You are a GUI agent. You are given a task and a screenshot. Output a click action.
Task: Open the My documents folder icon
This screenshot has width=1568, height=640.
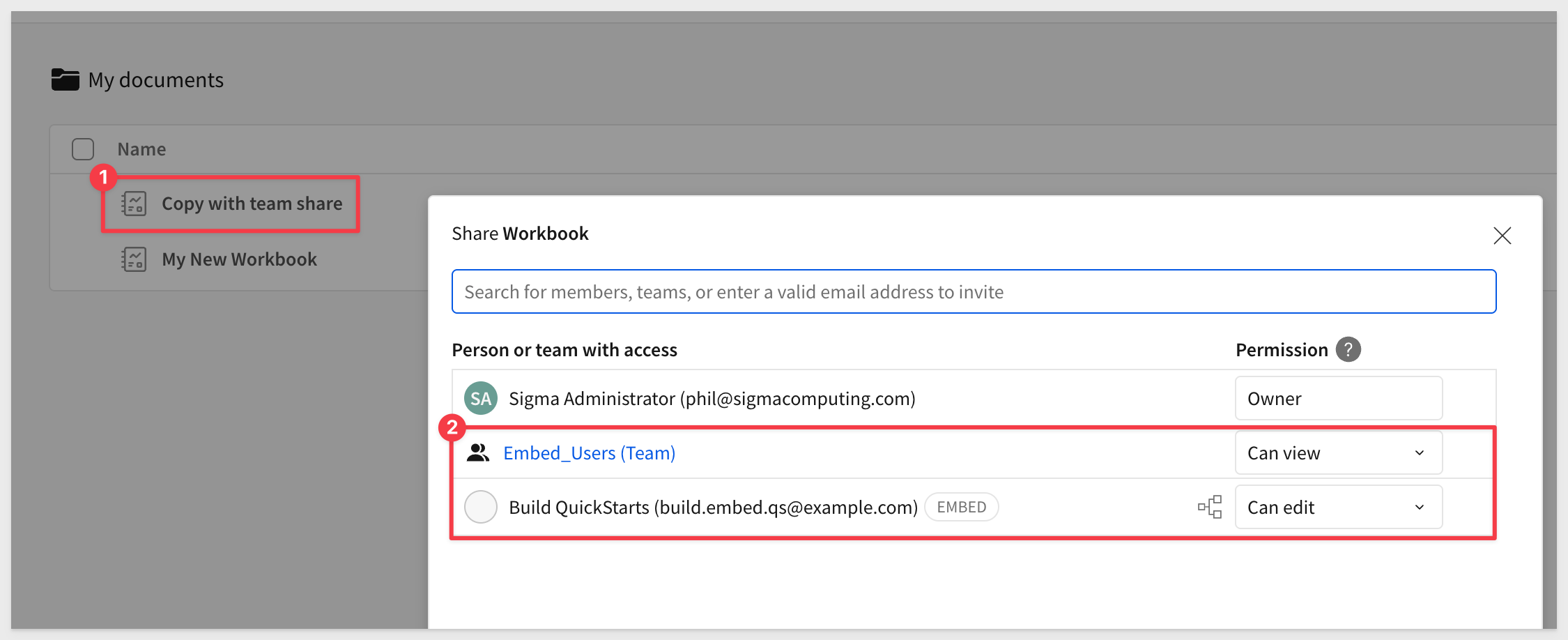tap(66, 79)
